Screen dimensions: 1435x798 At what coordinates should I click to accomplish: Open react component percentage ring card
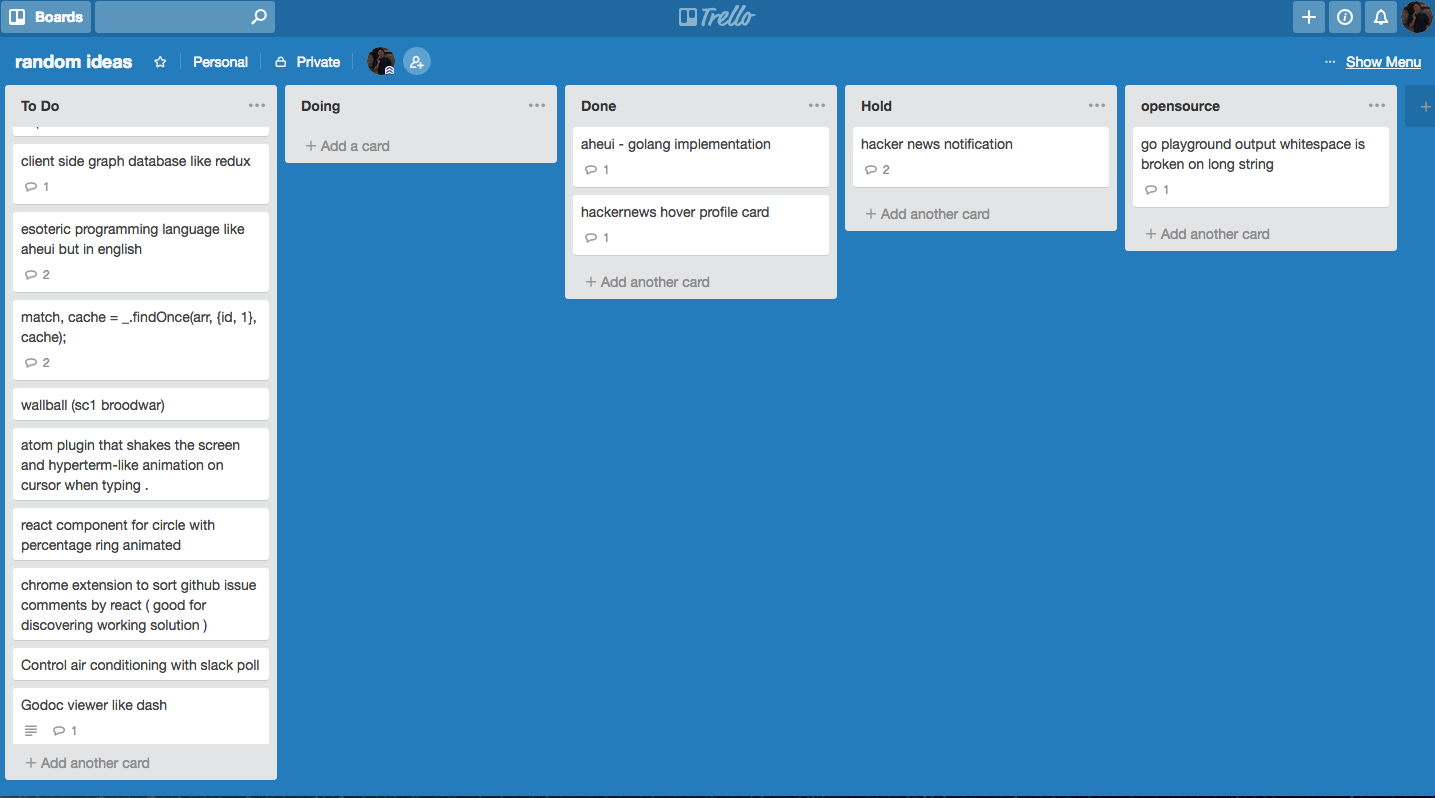click(141, 535)
